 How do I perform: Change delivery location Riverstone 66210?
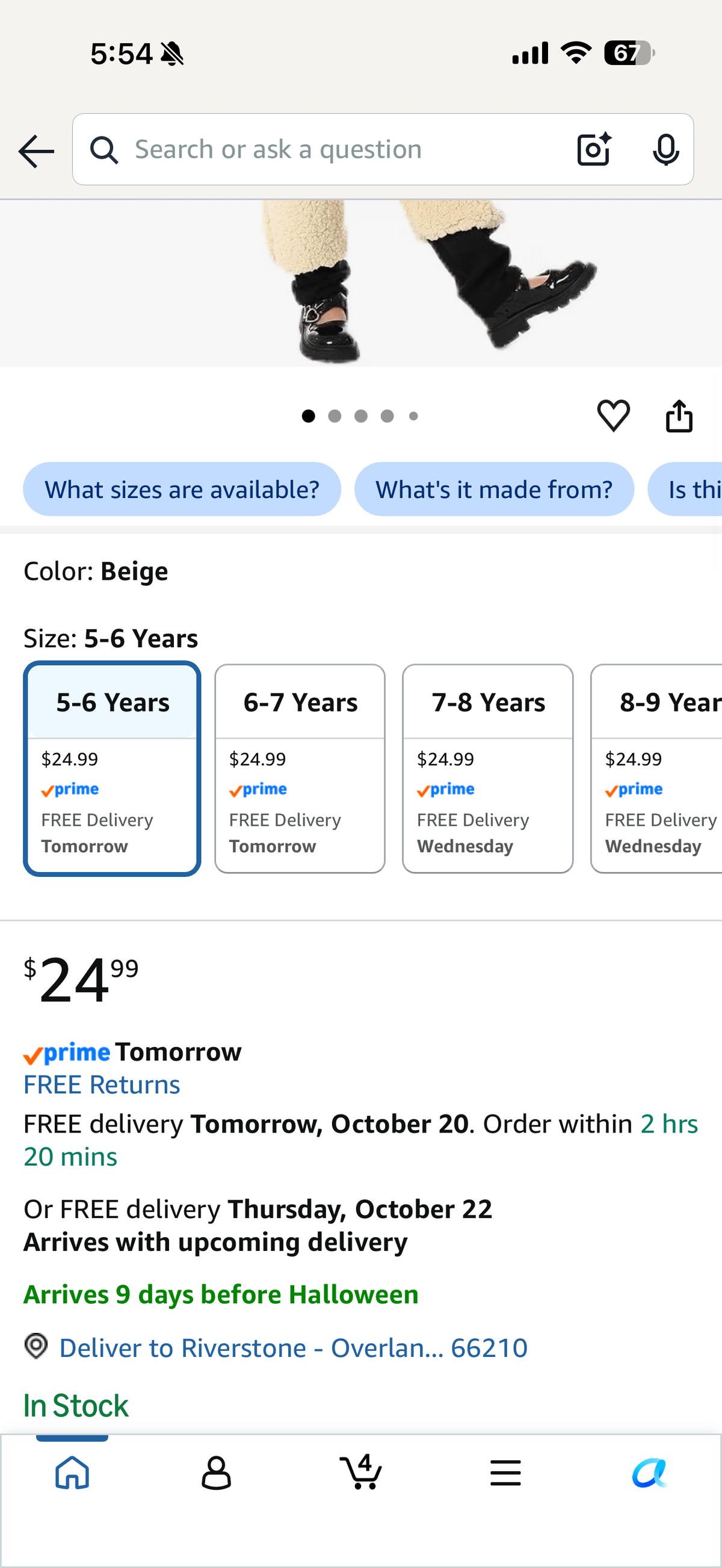(293, 1348)
